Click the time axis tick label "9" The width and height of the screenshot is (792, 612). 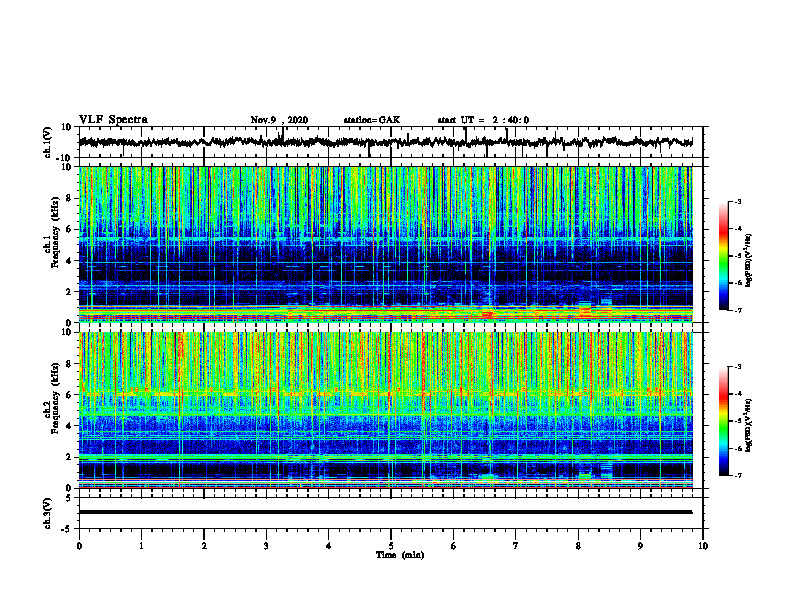pyautogui.click(x=640, y=546)
